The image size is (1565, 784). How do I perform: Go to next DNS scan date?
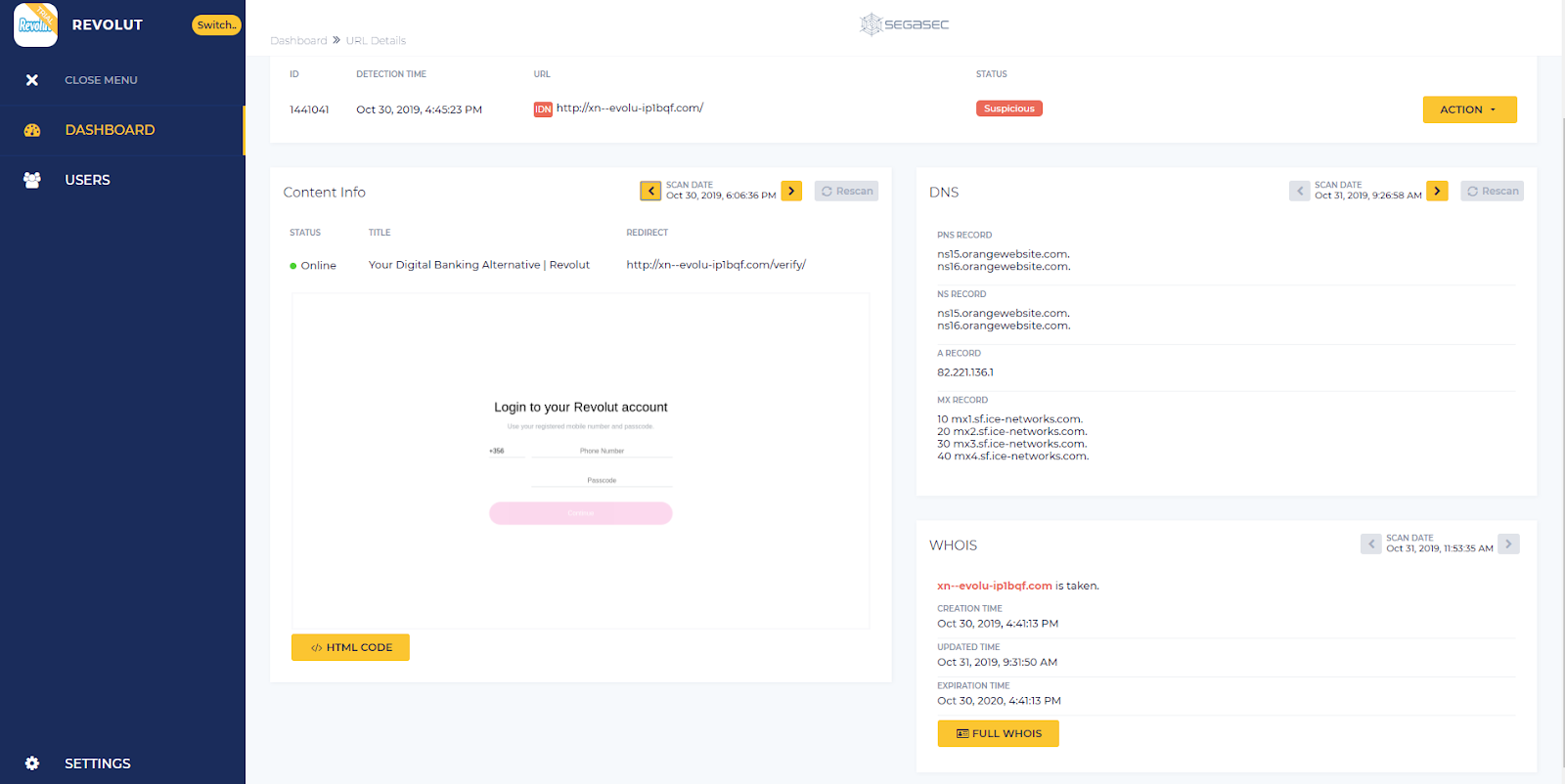(x=1437, y=191)
